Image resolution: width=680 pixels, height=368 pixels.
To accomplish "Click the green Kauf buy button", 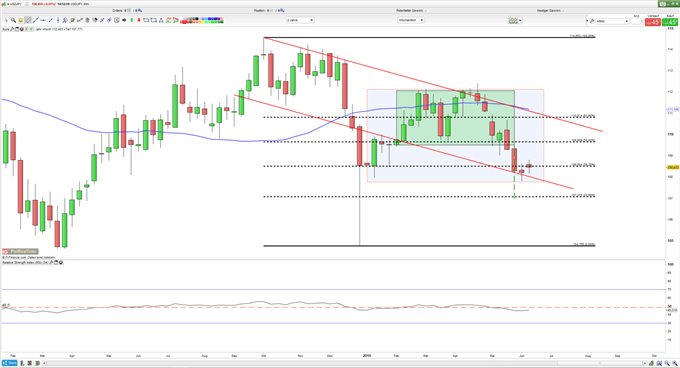I will click(670, 22).
